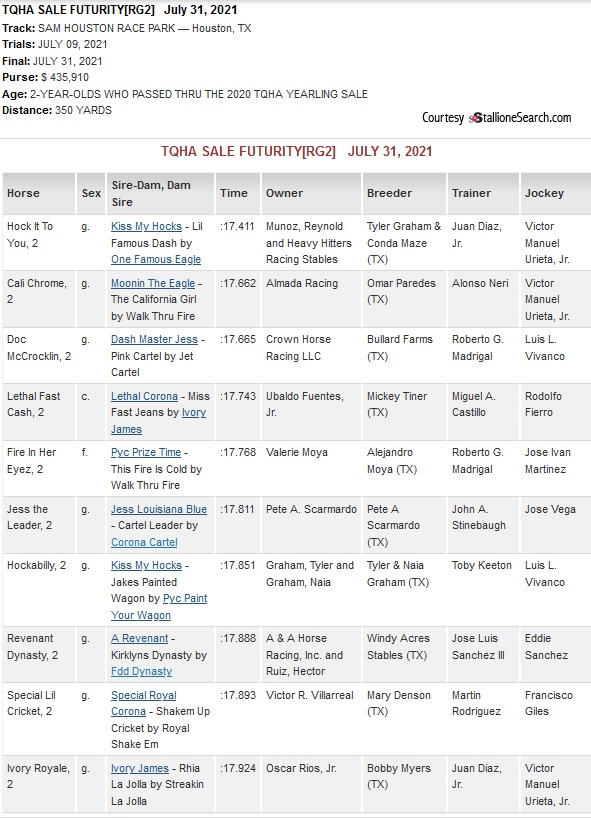This screenshot has width=591, height=818.
Task: Follow the Kiss My Hocks link for Hockabilly
Action: tap(146, 566)
